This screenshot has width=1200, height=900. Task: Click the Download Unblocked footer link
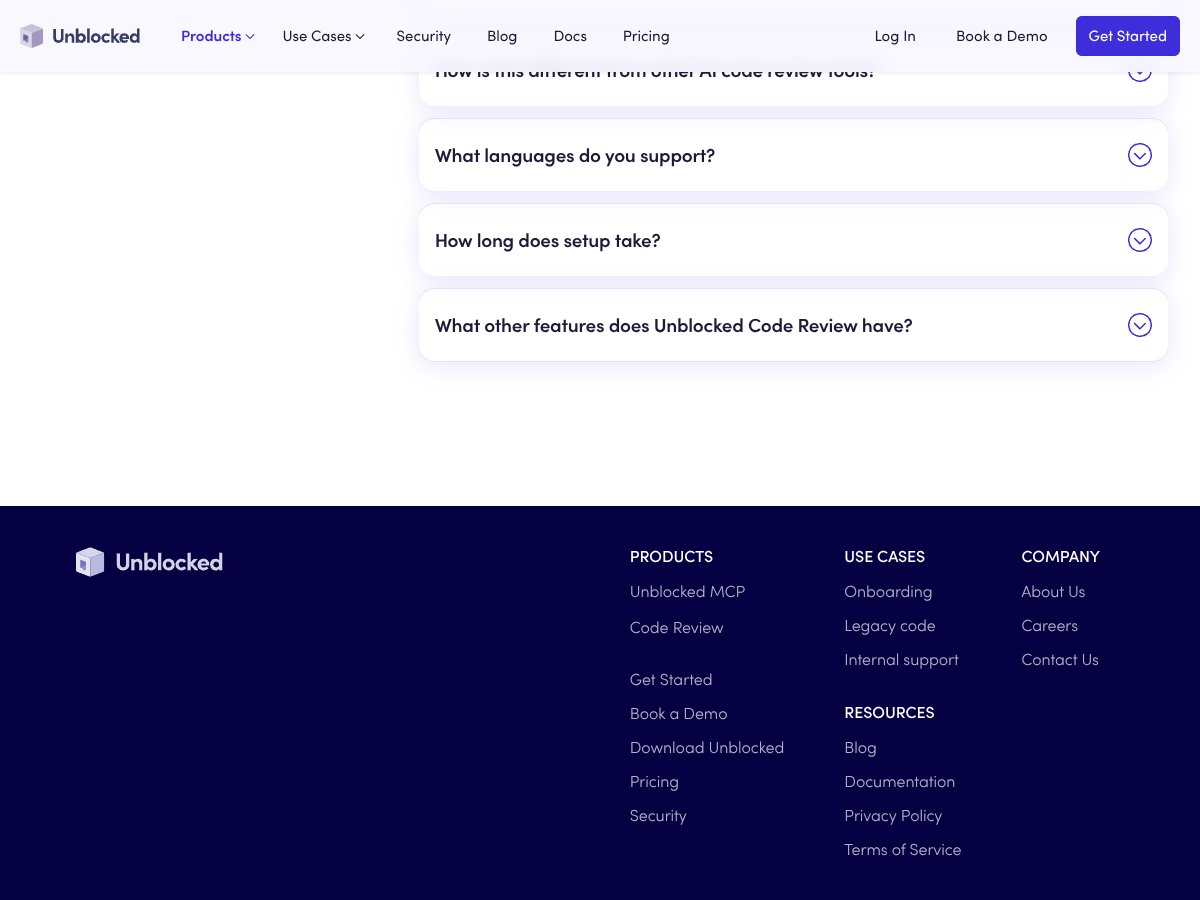tap(707, 747)
